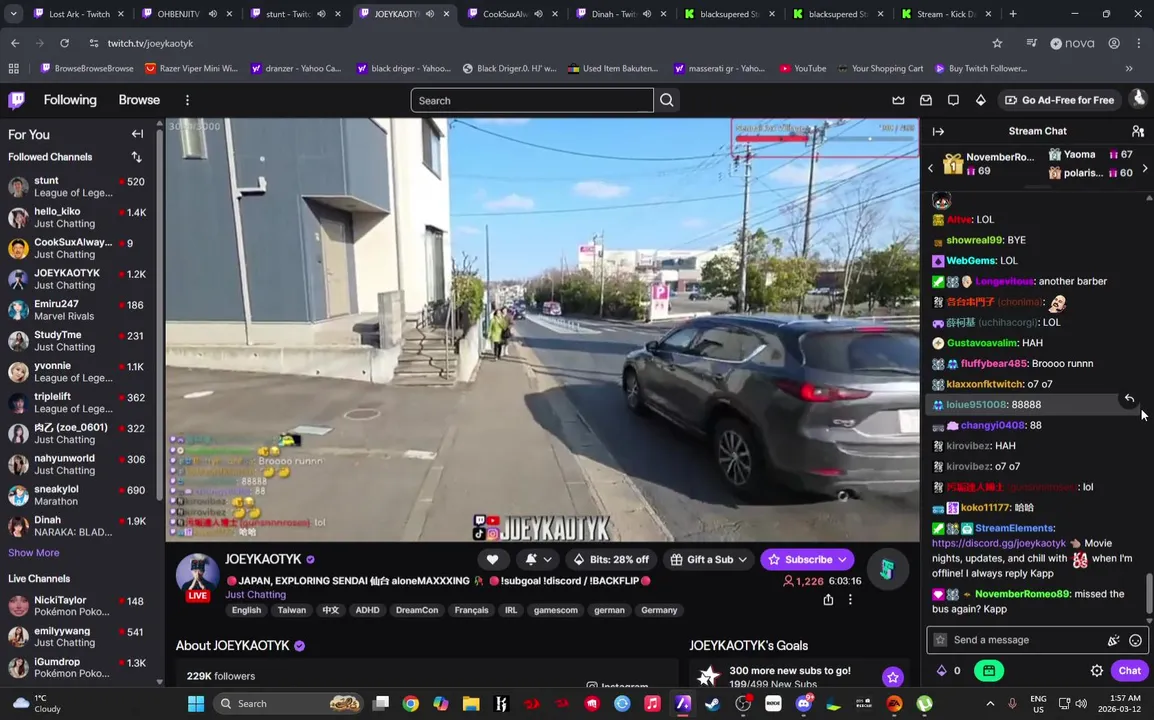Open the Browse menu item
The height and width of the screenshot is (720, 1154).
click(139, 100)
